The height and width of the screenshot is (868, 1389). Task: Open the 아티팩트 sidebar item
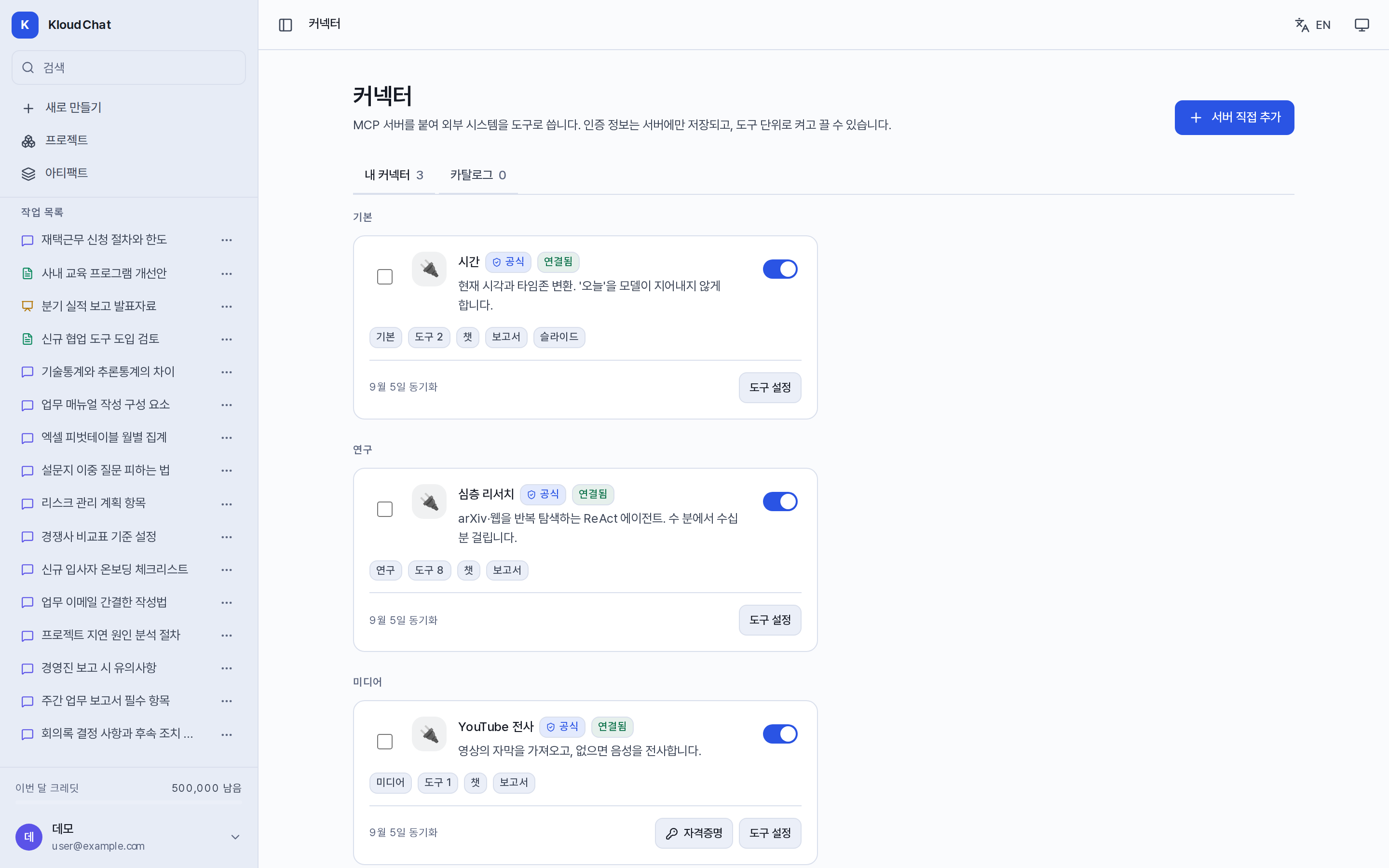coord(129,173)
